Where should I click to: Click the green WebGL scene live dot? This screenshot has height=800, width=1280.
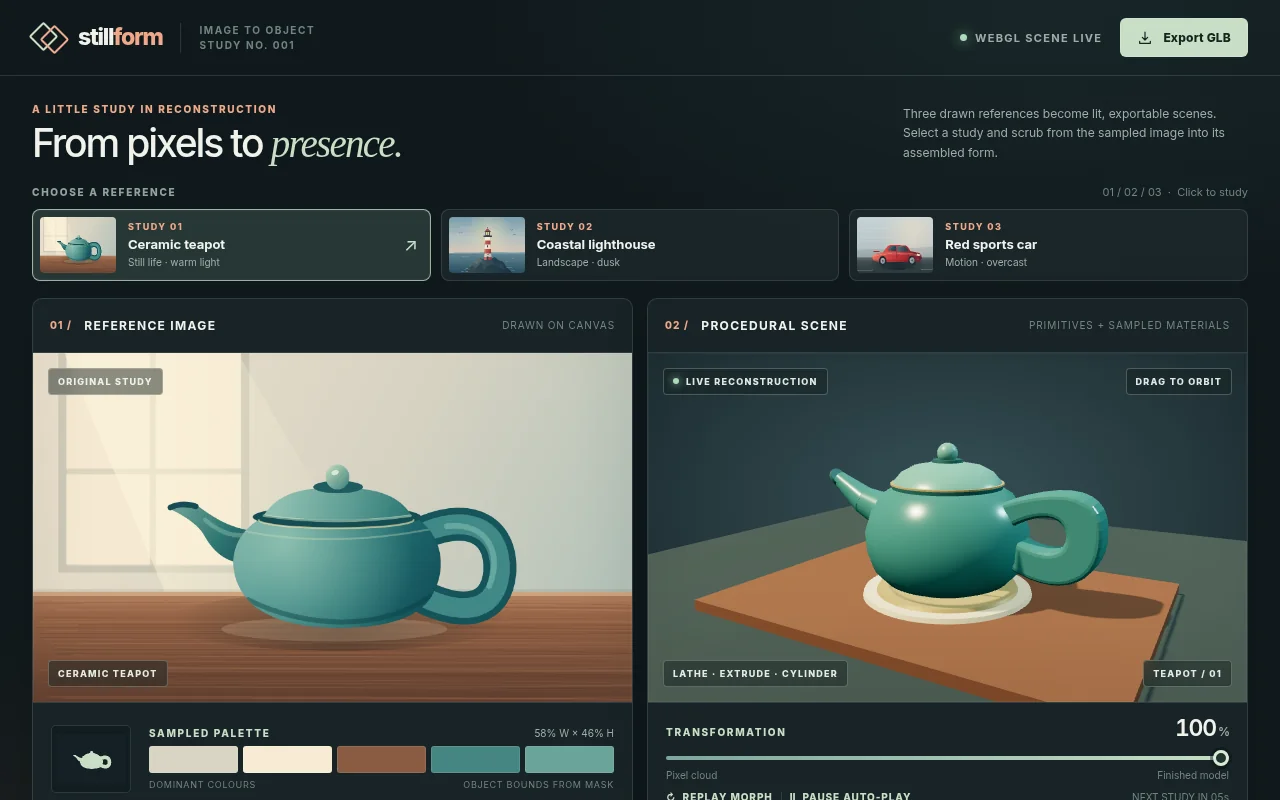pos(963,38)
